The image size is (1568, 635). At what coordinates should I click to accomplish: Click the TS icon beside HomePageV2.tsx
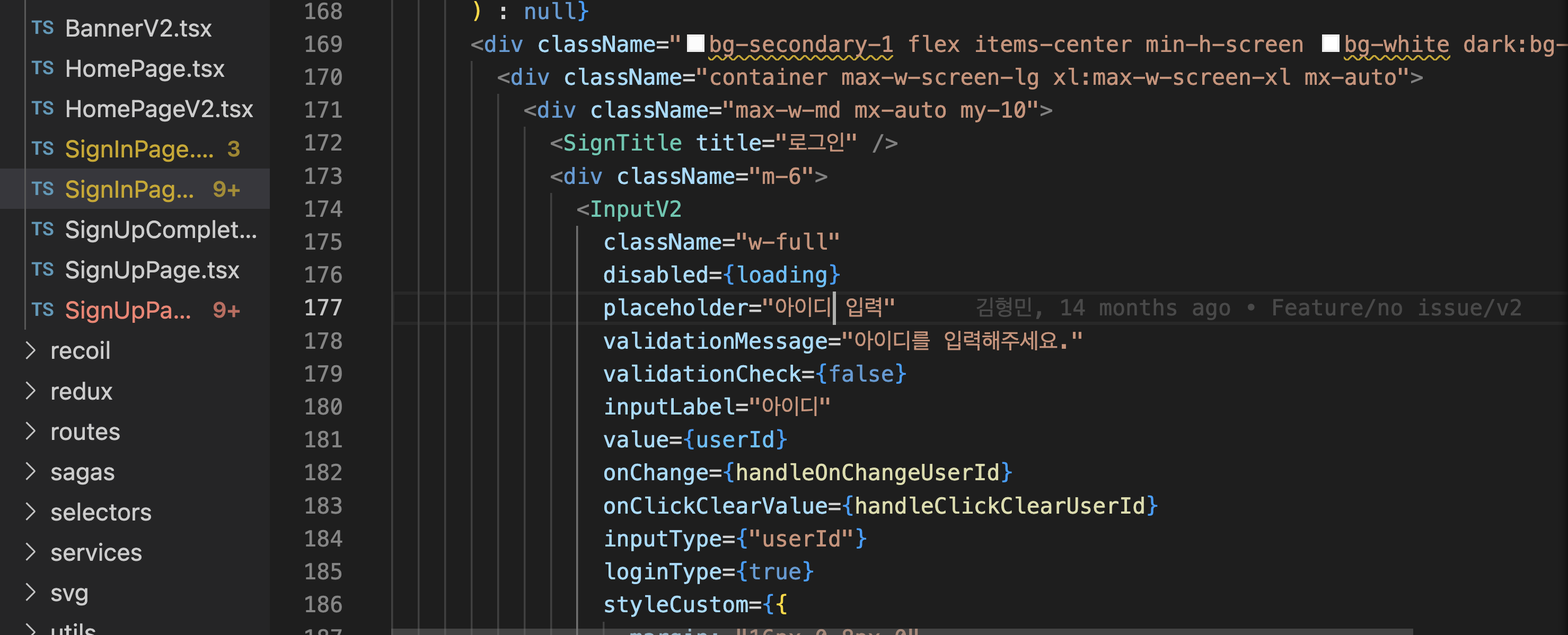42,108
